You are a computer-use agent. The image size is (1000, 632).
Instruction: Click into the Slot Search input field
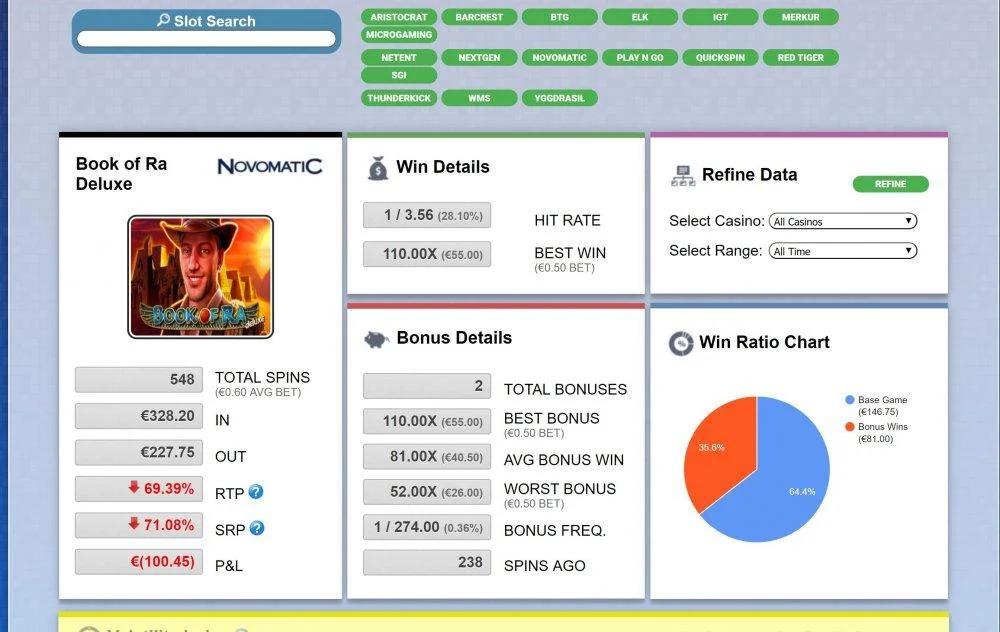coord(206,39)
